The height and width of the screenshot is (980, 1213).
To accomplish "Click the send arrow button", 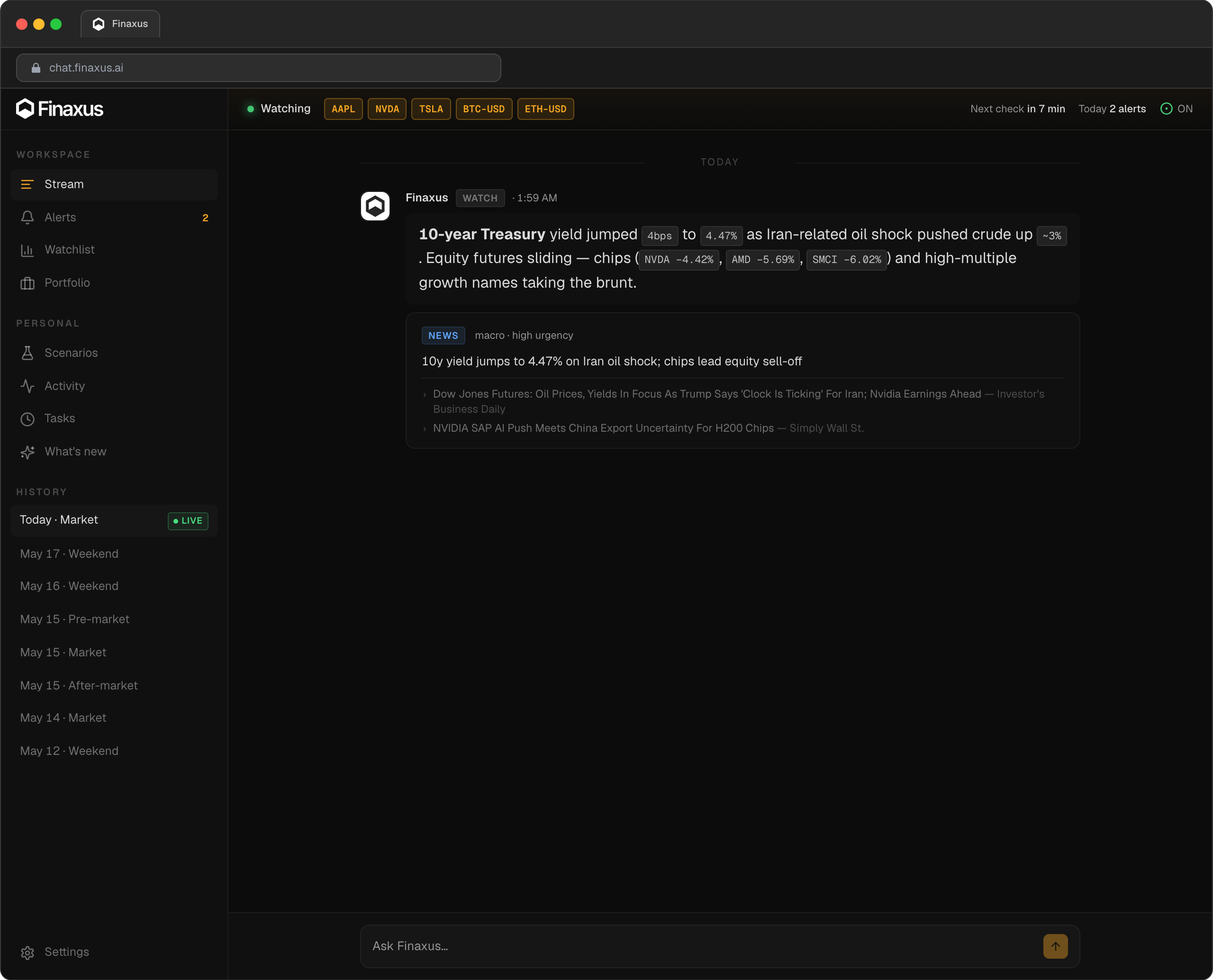I will coord(1055,946).
